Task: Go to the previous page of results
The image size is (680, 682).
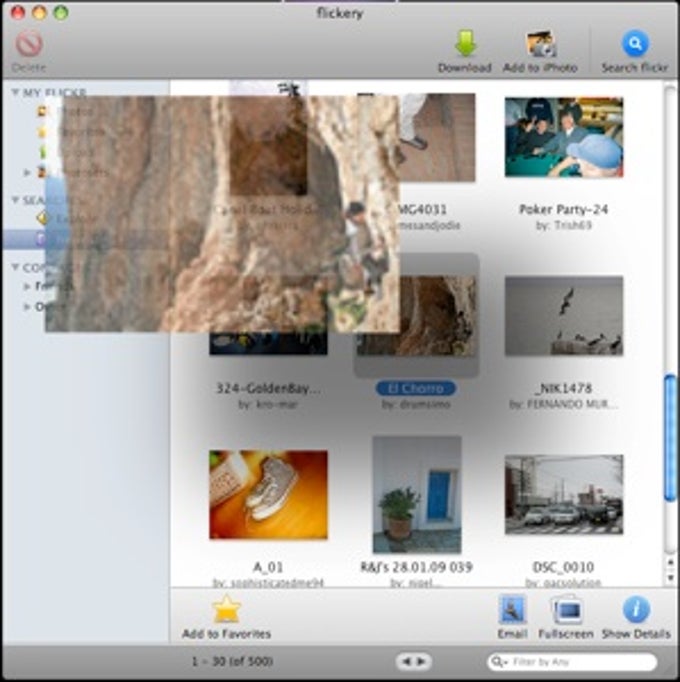Action: click(406, 662)
